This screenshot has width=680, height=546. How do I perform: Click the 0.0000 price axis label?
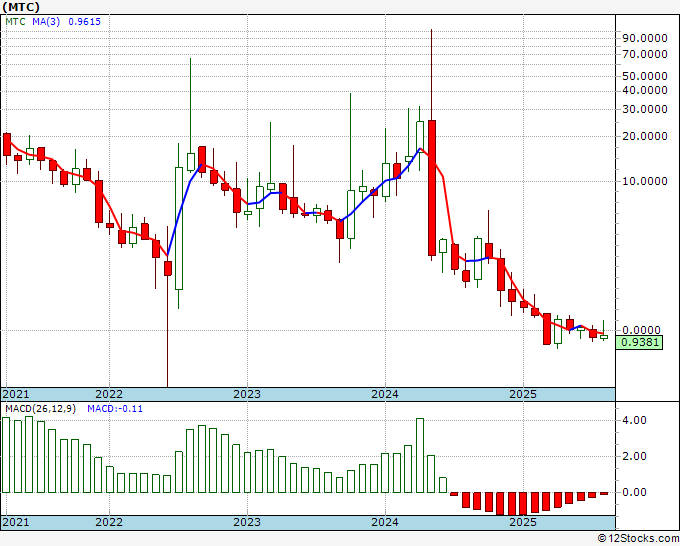pos(641,330)
